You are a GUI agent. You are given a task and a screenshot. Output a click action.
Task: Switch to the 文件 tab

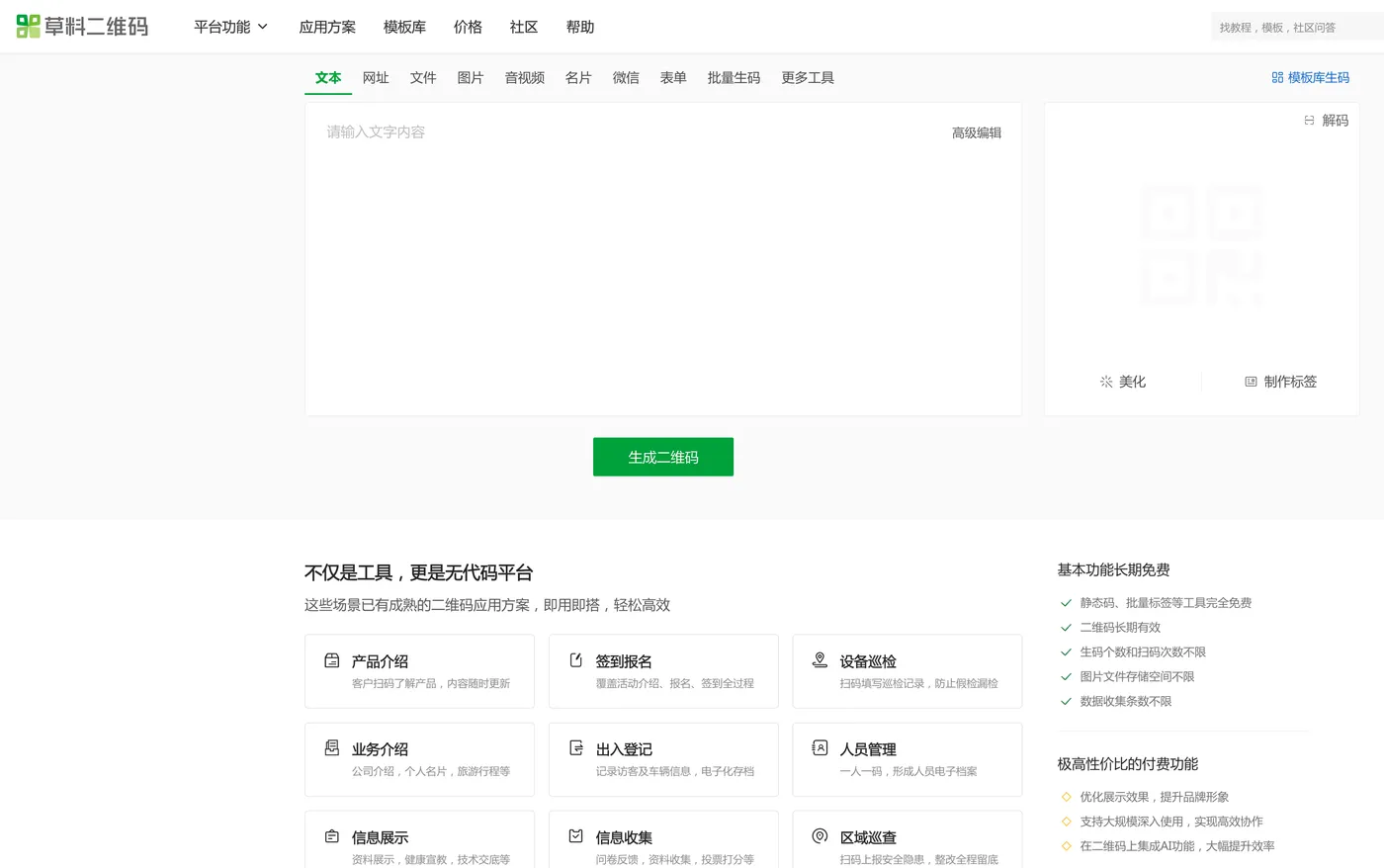pos(423,78)
